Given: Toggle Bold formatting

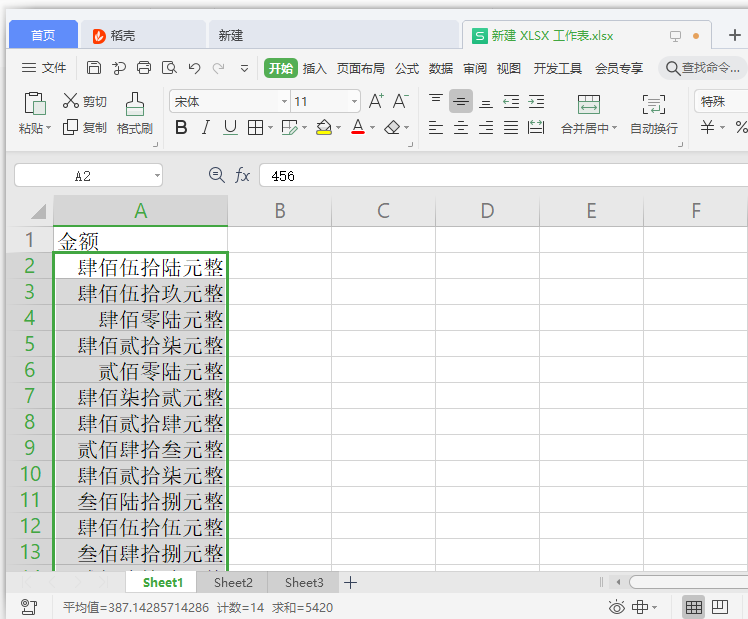Looking at the screenshot, I should [181, 127].
